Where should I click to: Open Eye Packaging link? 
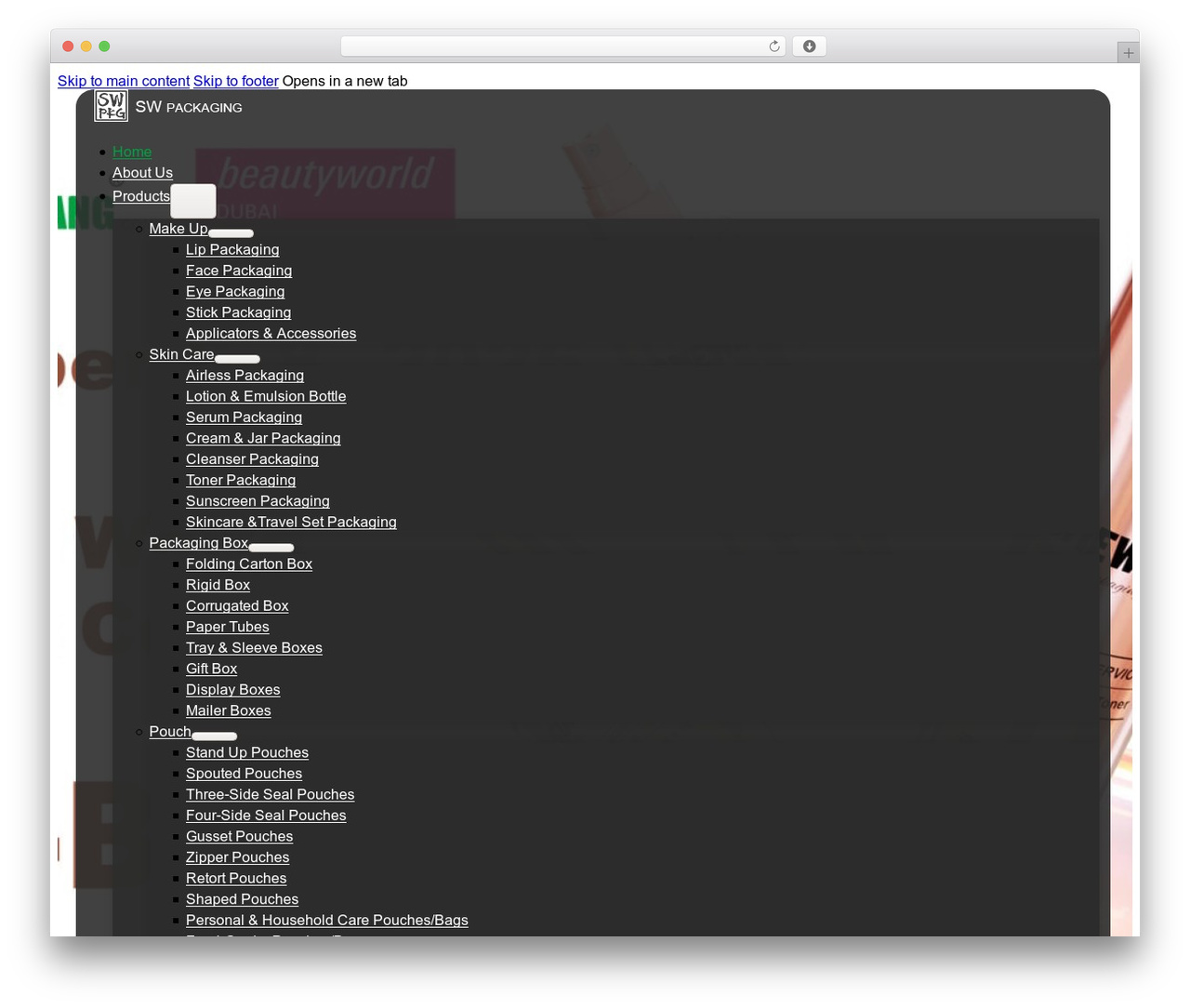(235, 291)
